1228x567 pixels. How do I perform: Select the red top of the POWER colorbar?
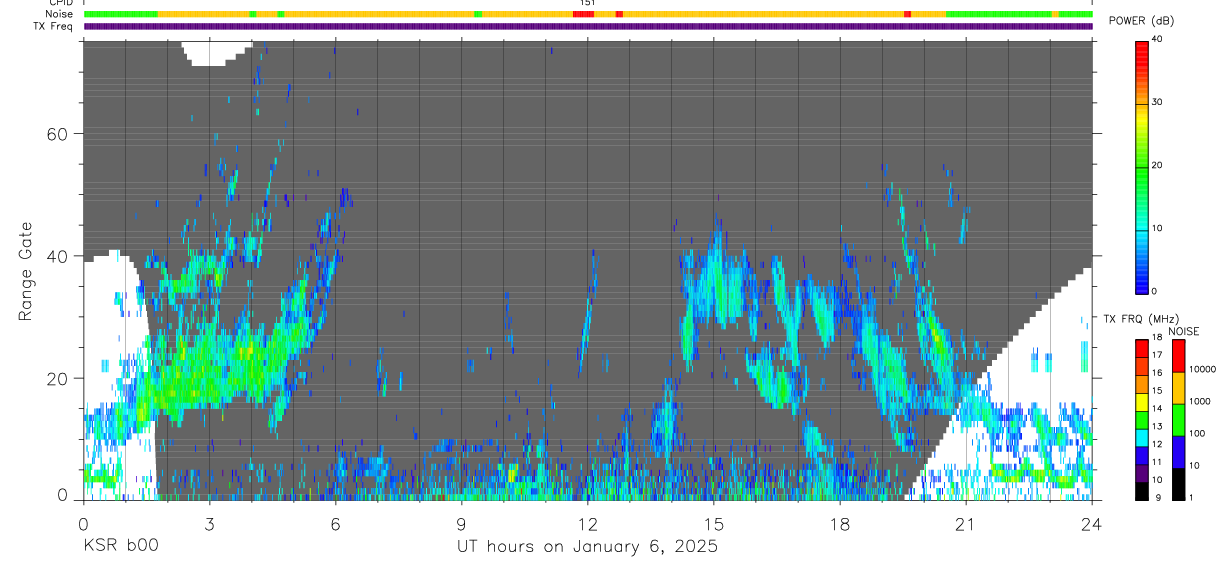click(x=1142, y=50)
